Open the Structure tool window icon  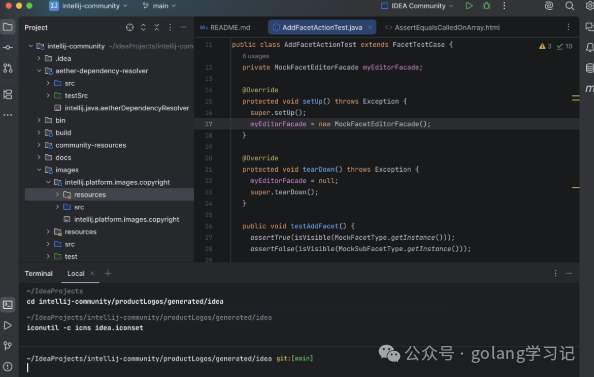click(x=8, y=94)
